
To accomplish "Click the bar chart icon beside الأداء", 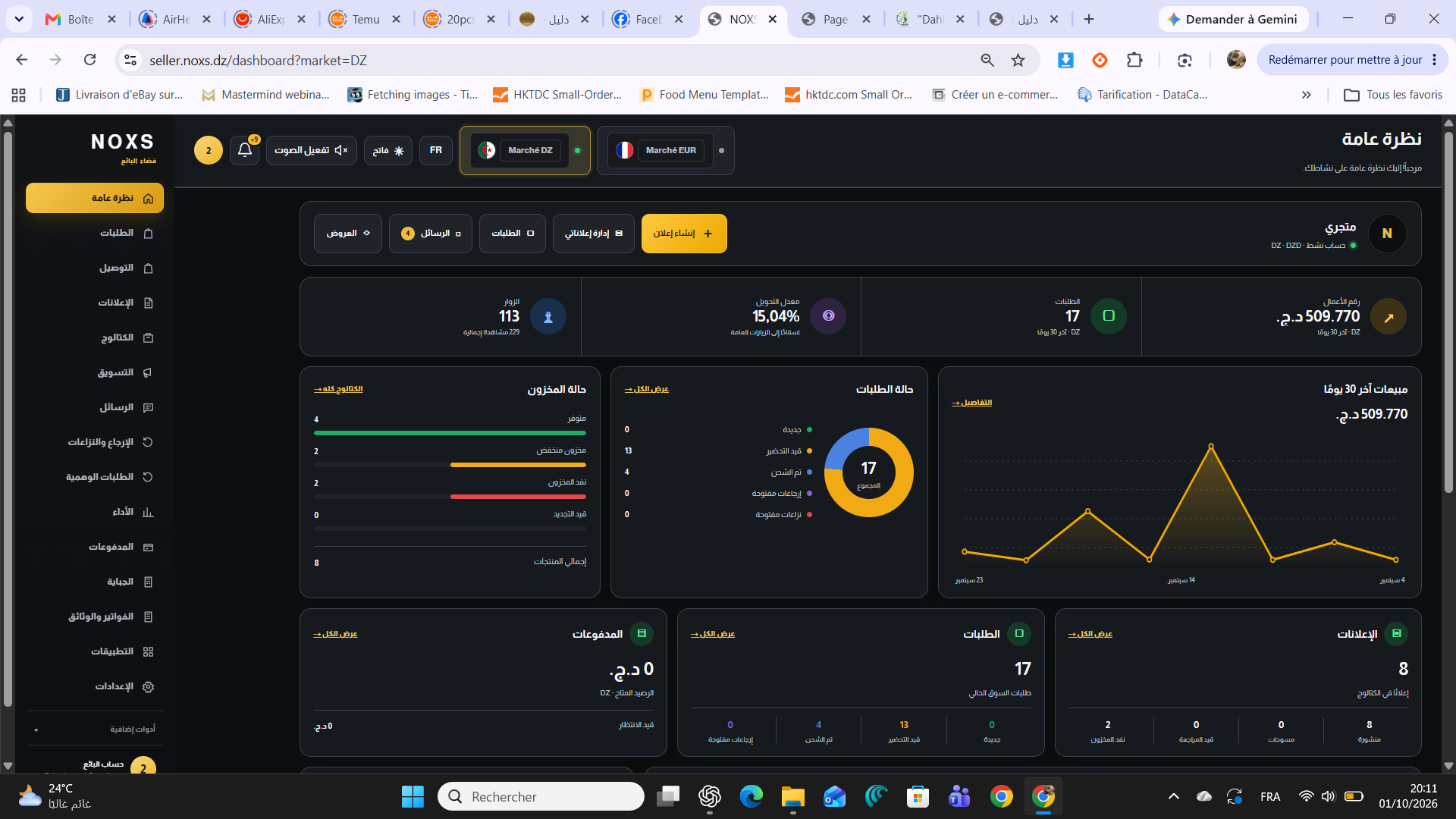I will click(x=149, y=512).
